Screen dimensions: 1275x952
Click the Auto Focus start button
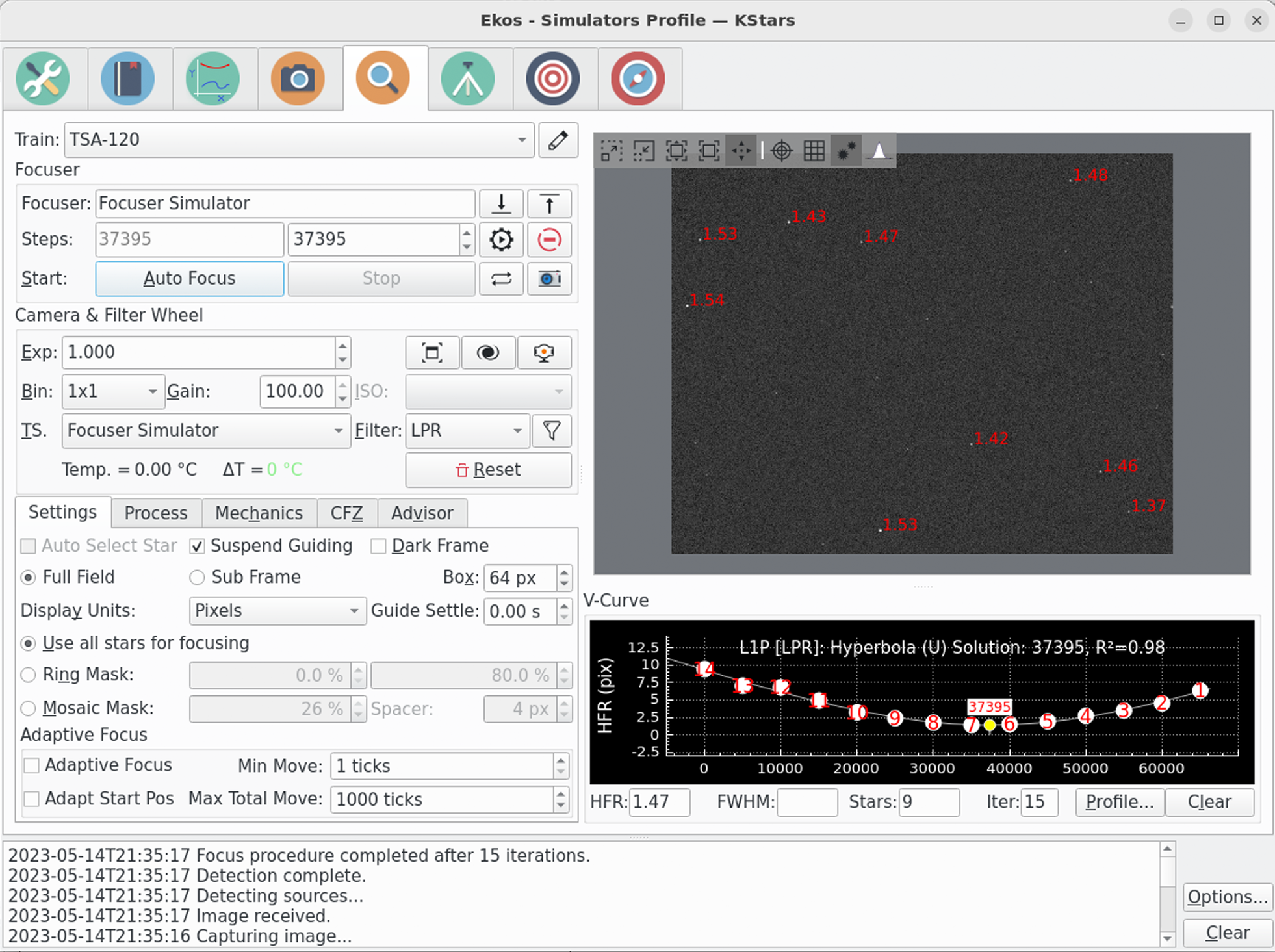(x=190, y=278)
